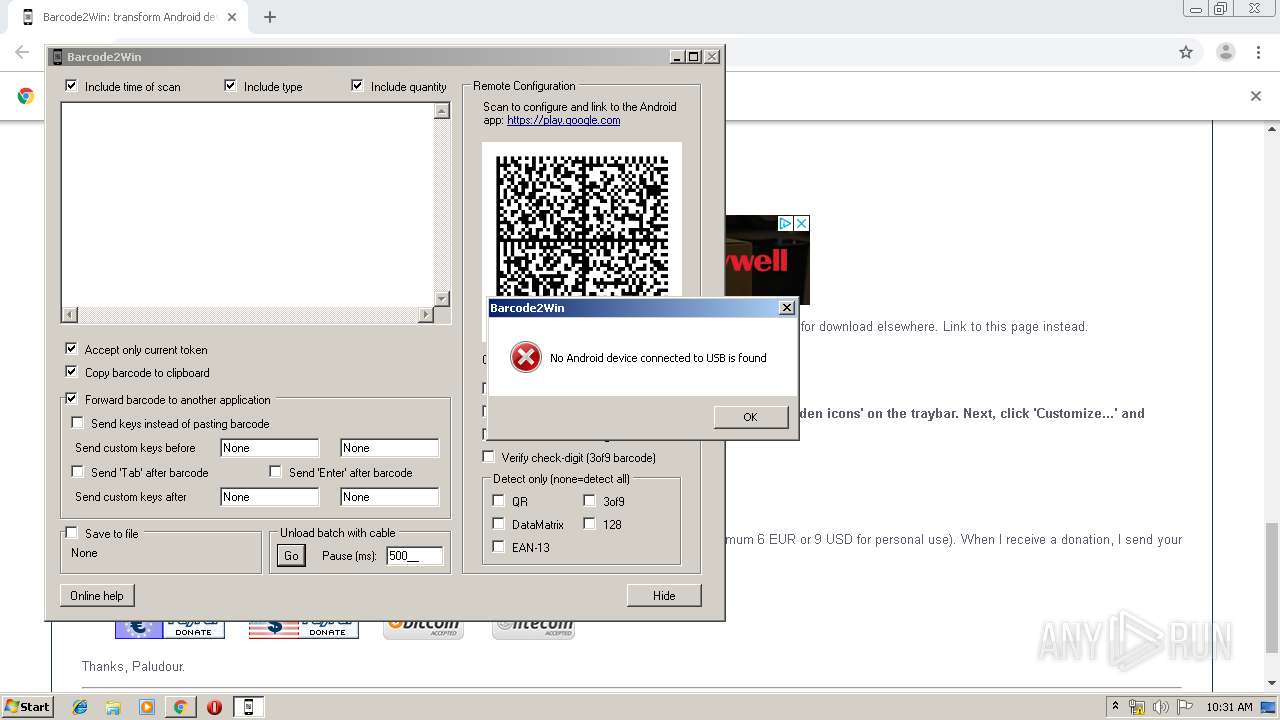1280x720 pixels.
Task: Enable 'Verify check-digit (3of9 barcode)'
Action: pyautogui.click(x=488, y=457)
